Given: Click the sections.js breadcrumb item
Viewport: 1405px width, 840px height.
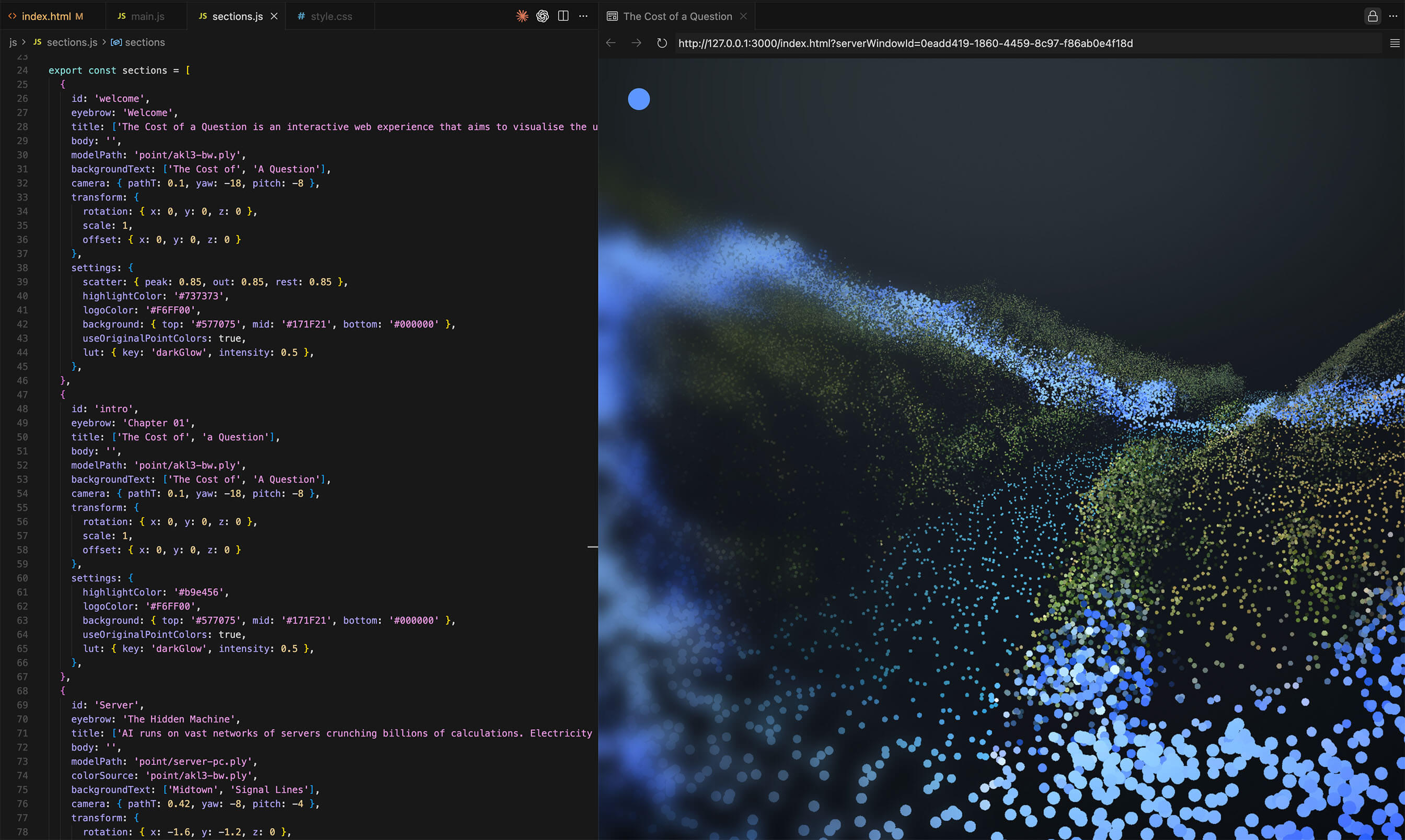Looking at the screenshot, I should (x=72, y=42).
